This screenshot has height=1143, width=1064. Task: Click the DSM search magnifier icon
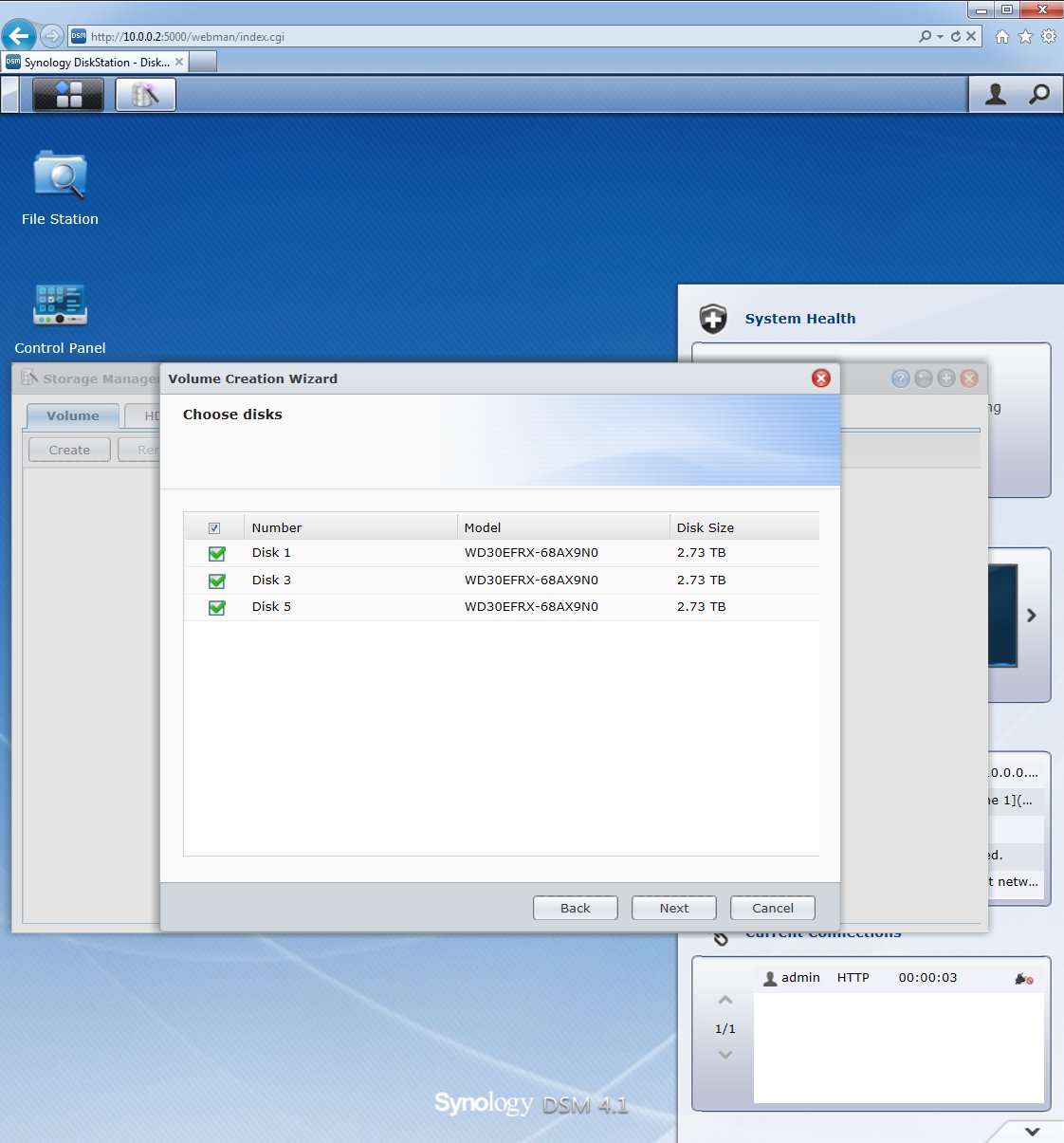tap(1039, 94)
